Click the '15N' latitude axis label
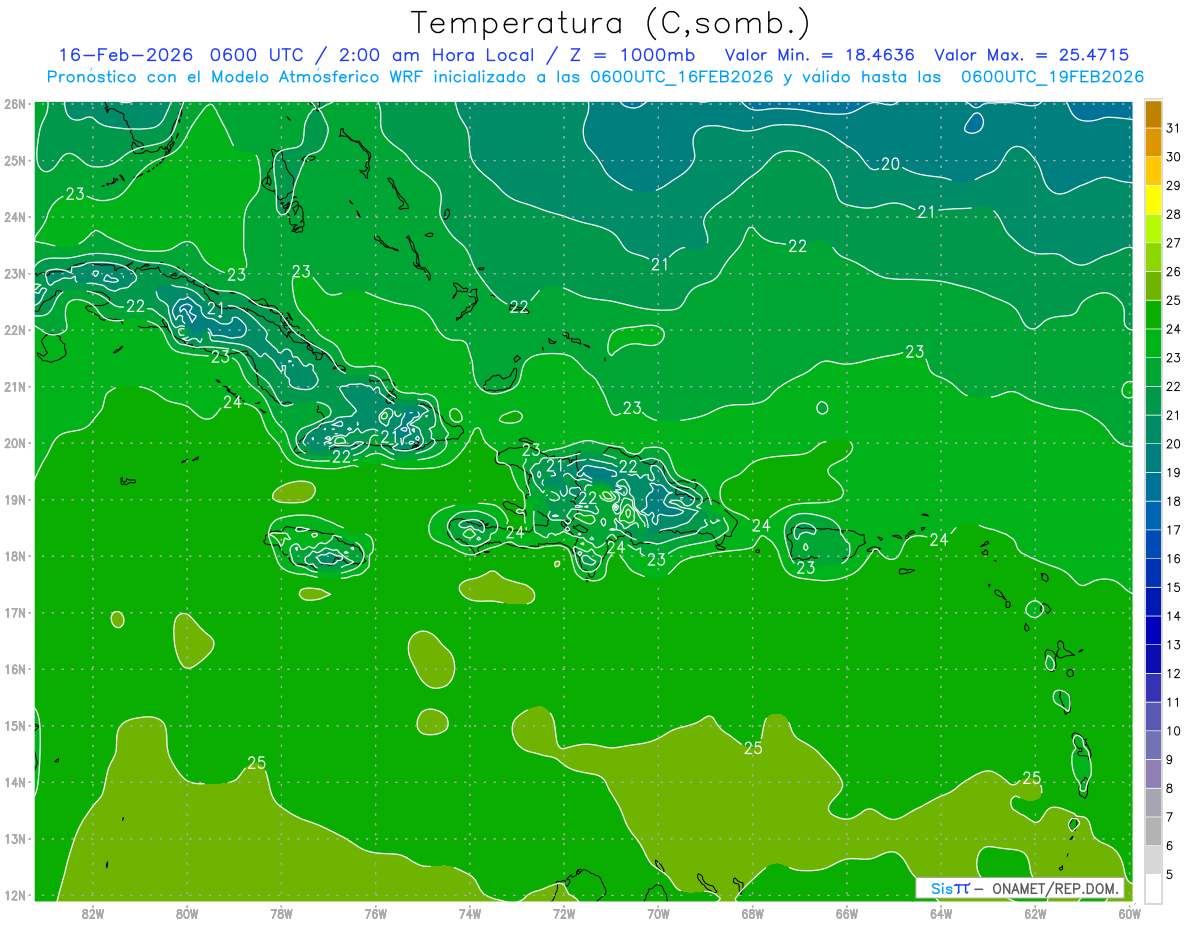Viewport: 1200px width, 927px height. [15, 726]
